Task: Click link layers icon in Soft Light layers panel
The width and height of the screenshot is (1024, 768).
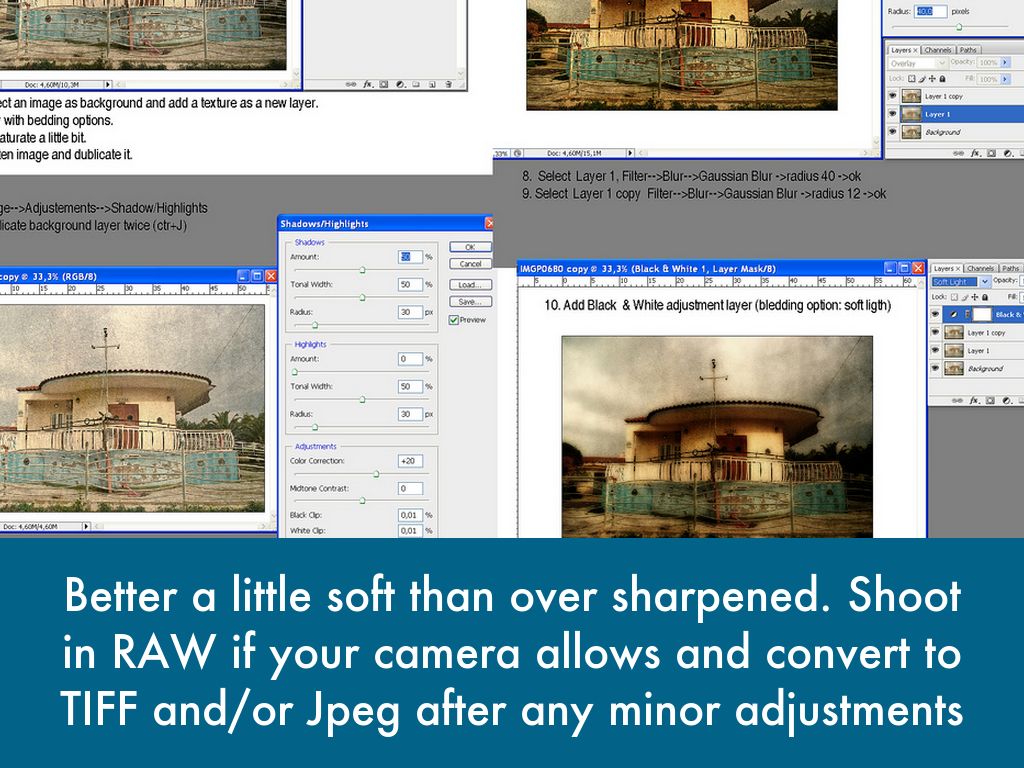Action: click(x=956, y=399)
